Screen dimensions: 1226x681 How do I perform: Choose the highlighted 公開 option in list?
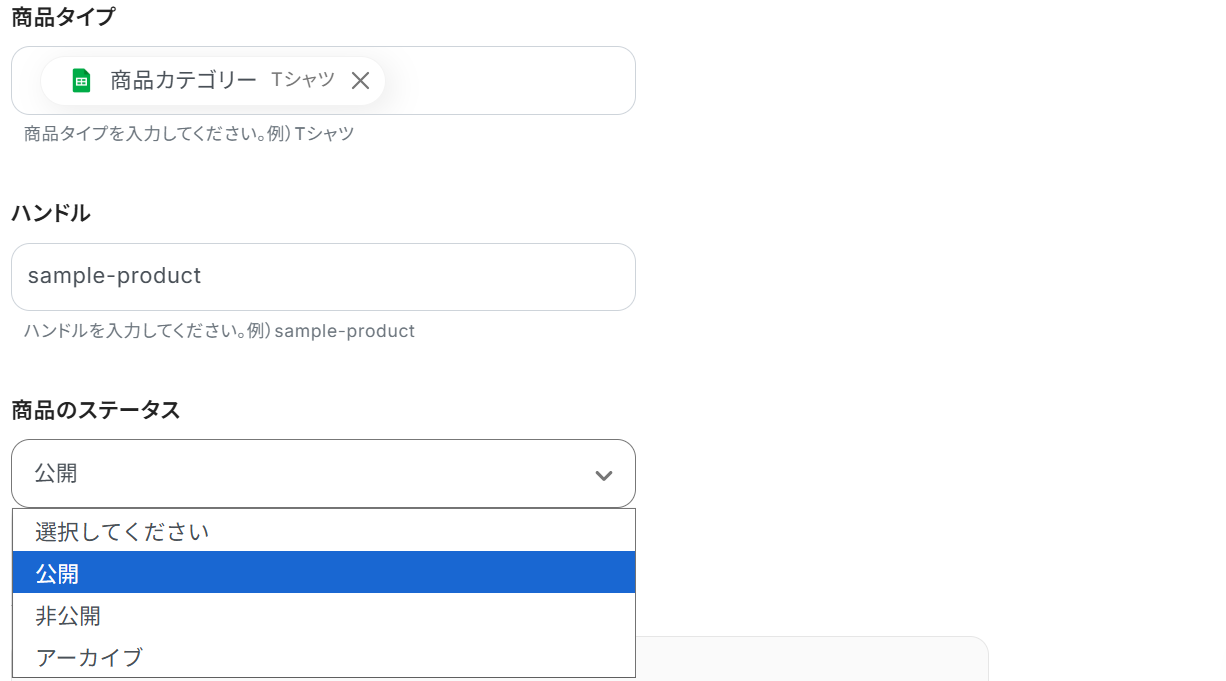57,573
